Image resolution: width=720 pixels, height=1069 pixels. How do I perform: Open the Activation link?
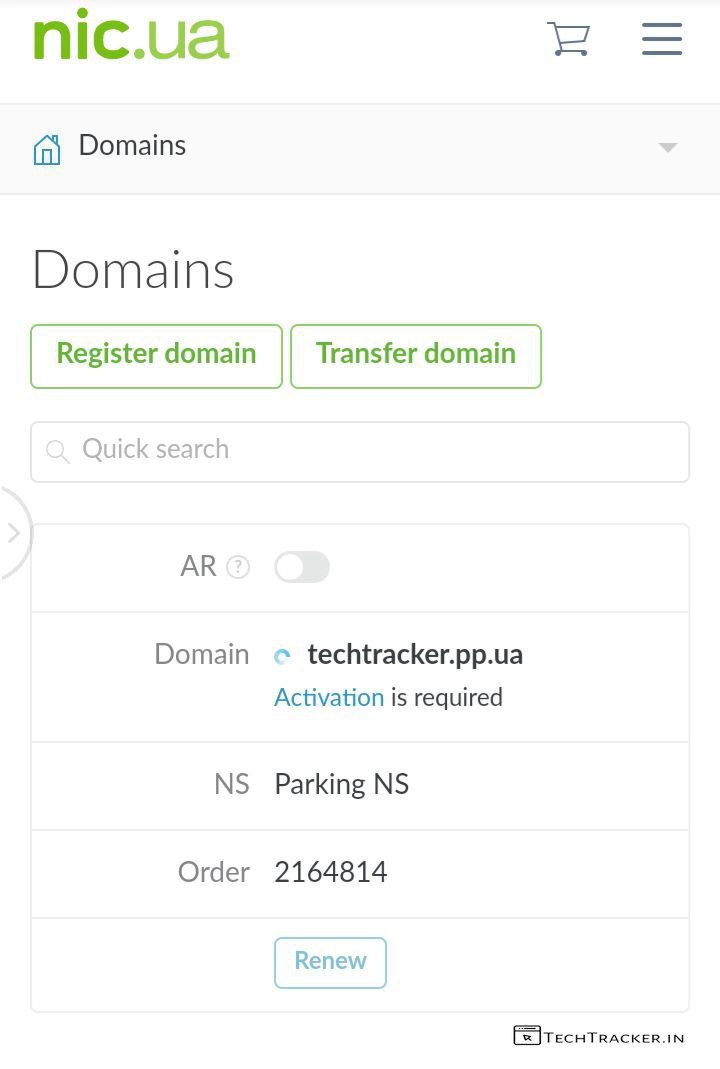329,698
